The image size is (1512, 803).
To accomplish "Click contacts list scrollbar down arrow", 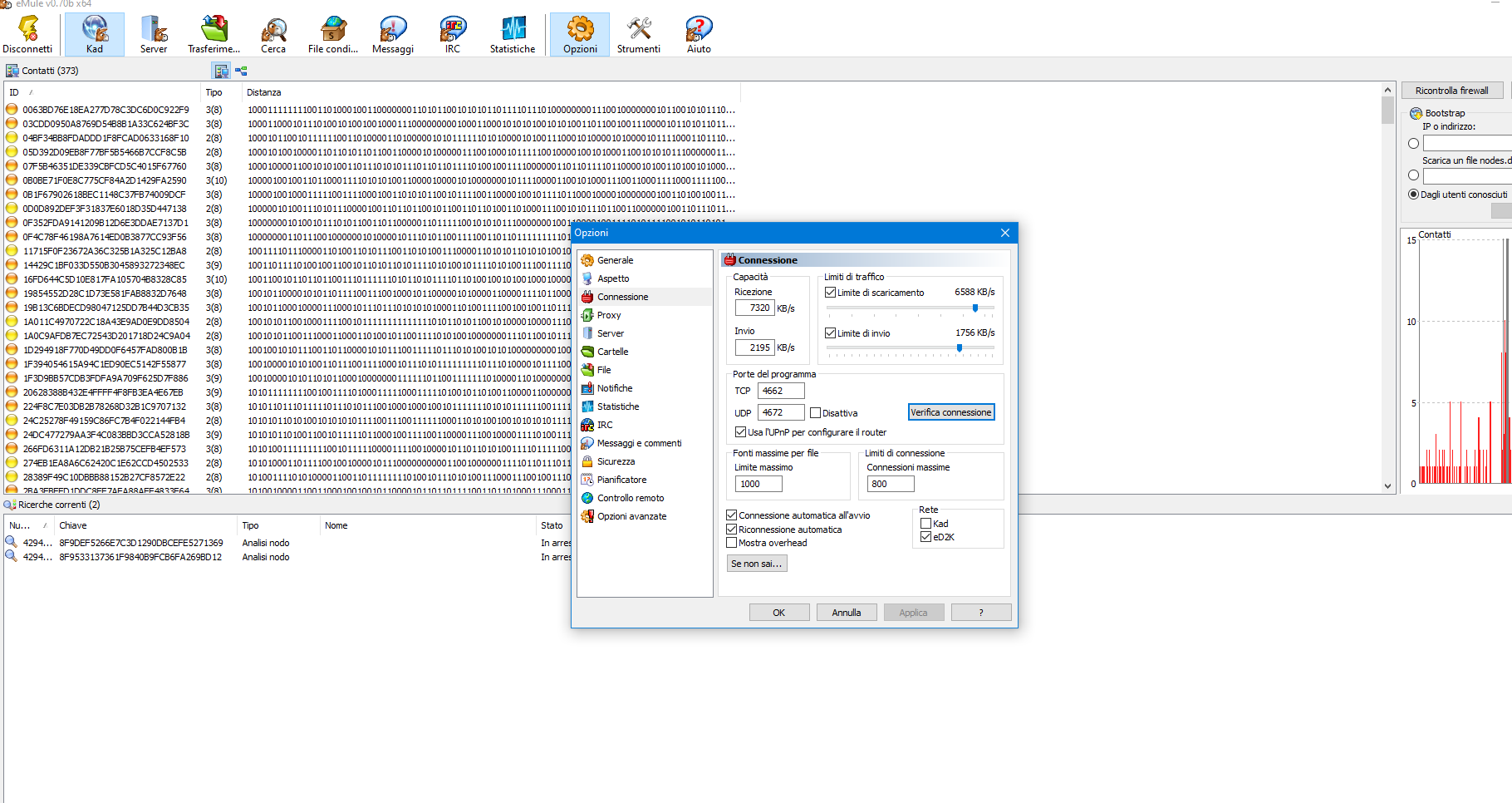I will pos(1387,486).
